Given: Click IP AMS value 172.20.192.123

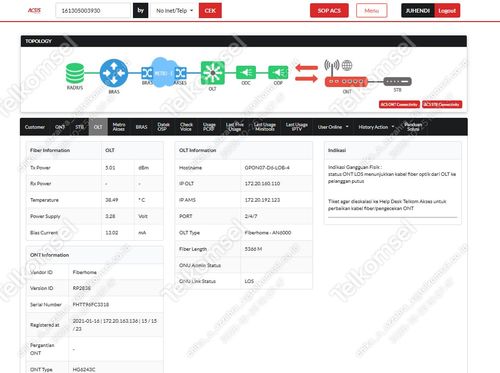Looking at the screenshot, I should (x=262, y=200).
